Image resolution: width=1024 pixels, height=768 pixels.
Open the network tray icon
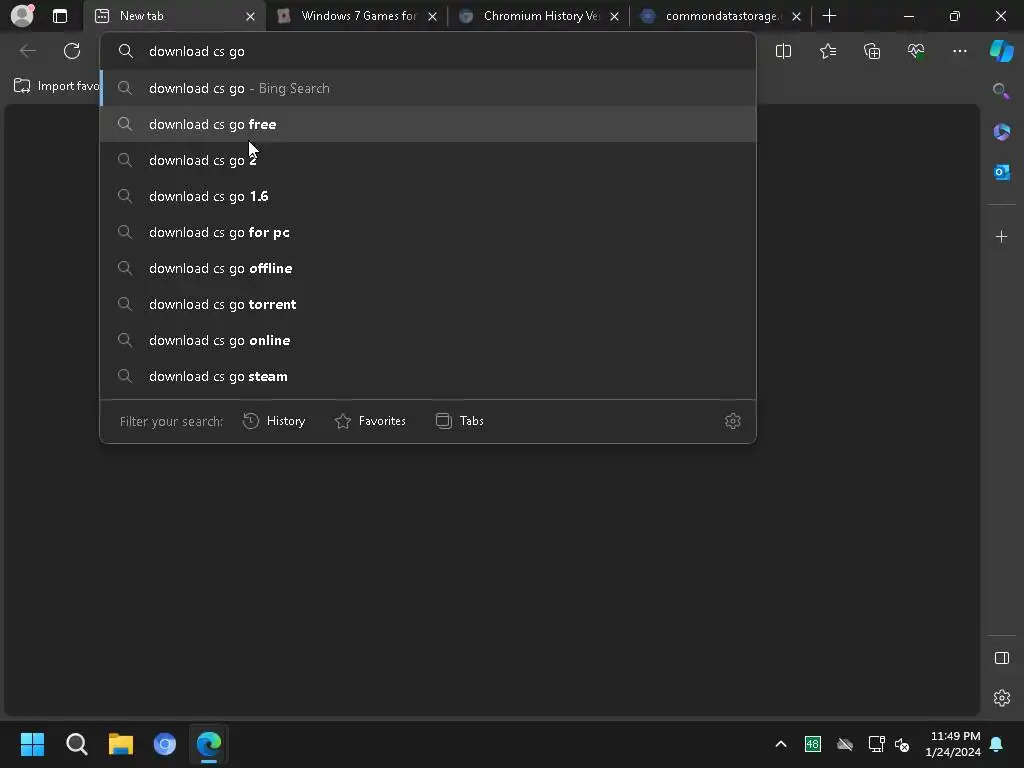coord(876,744)
